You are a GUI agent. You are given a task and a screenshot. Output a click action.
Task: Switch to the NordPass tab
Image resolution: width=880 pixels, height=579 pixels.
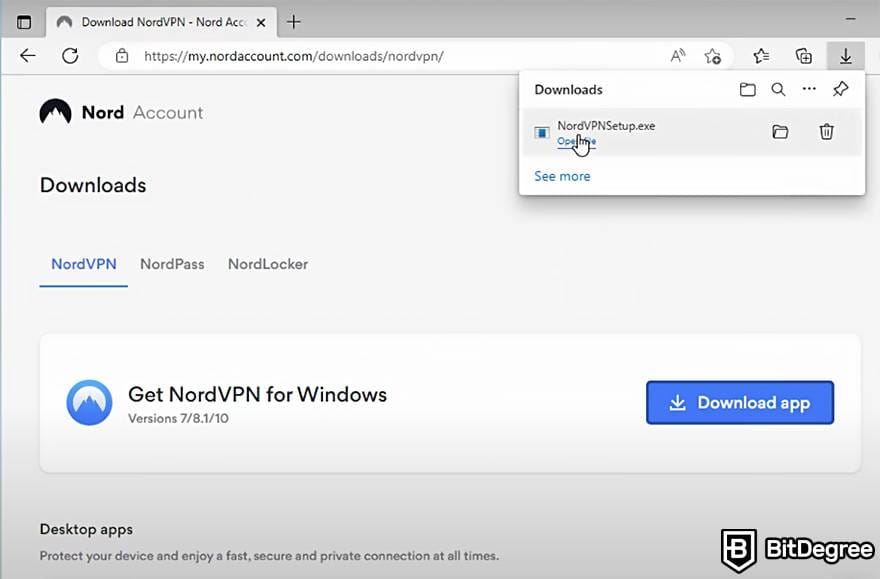[172, 264]
